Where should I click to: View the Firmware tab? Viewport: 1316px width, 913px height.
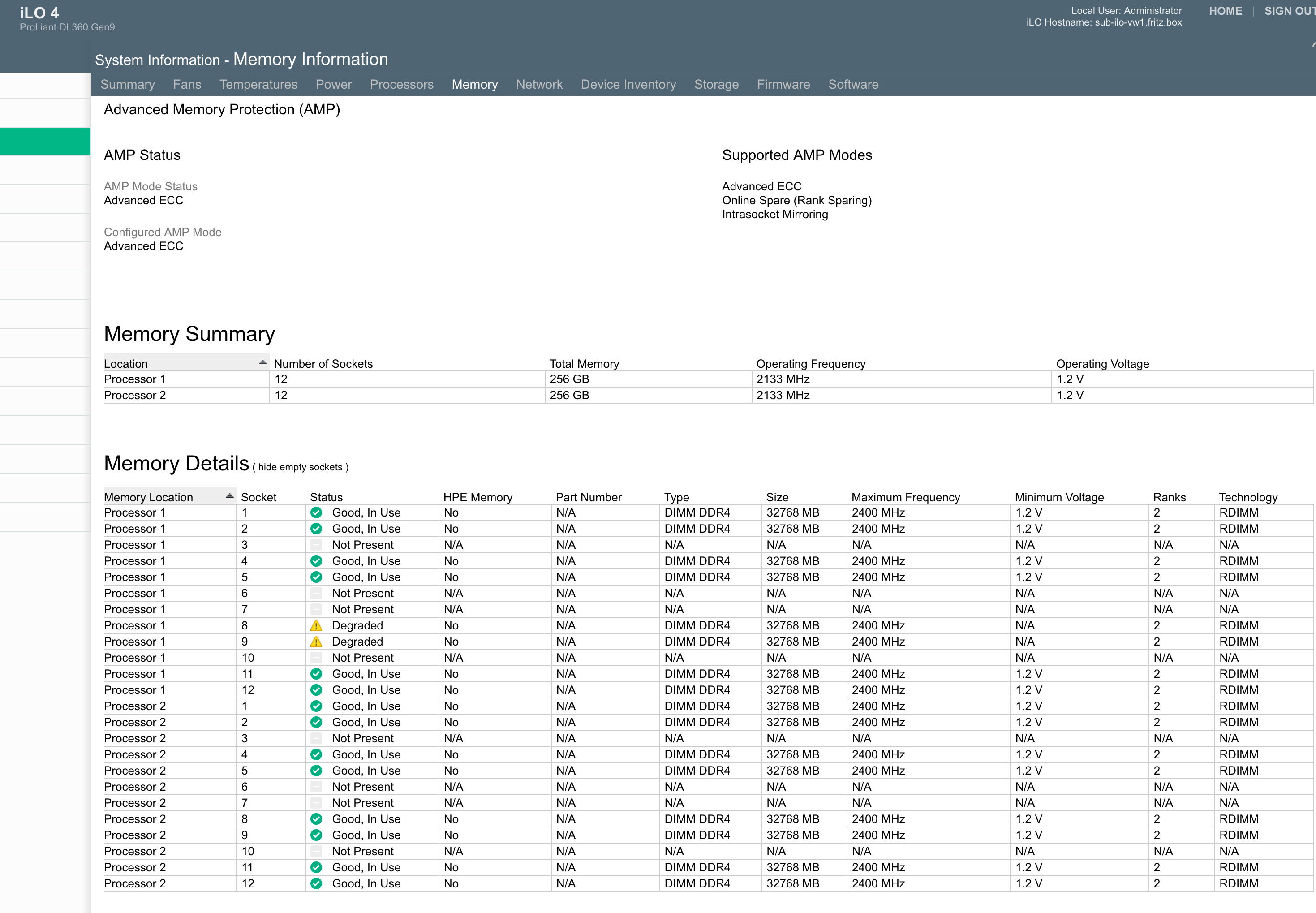pos(783,85)
